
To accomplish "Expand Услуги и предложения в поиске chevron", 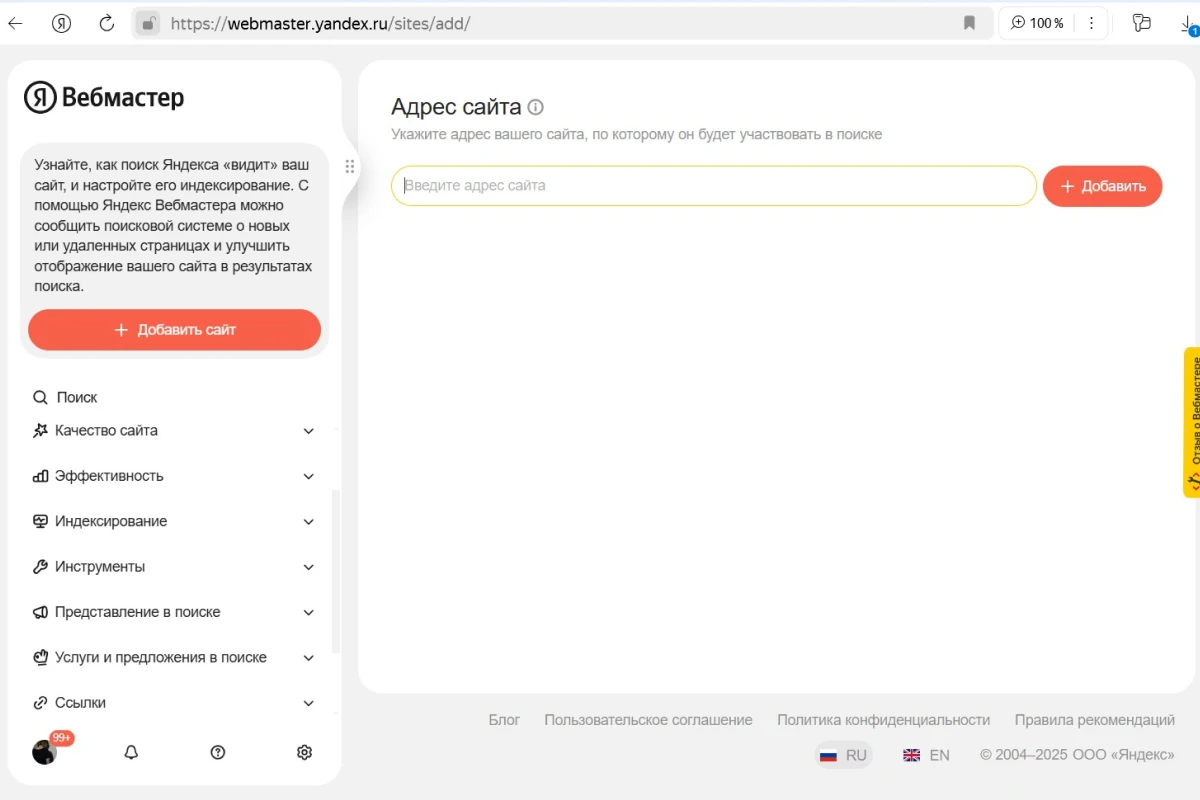I will [309, 658].
